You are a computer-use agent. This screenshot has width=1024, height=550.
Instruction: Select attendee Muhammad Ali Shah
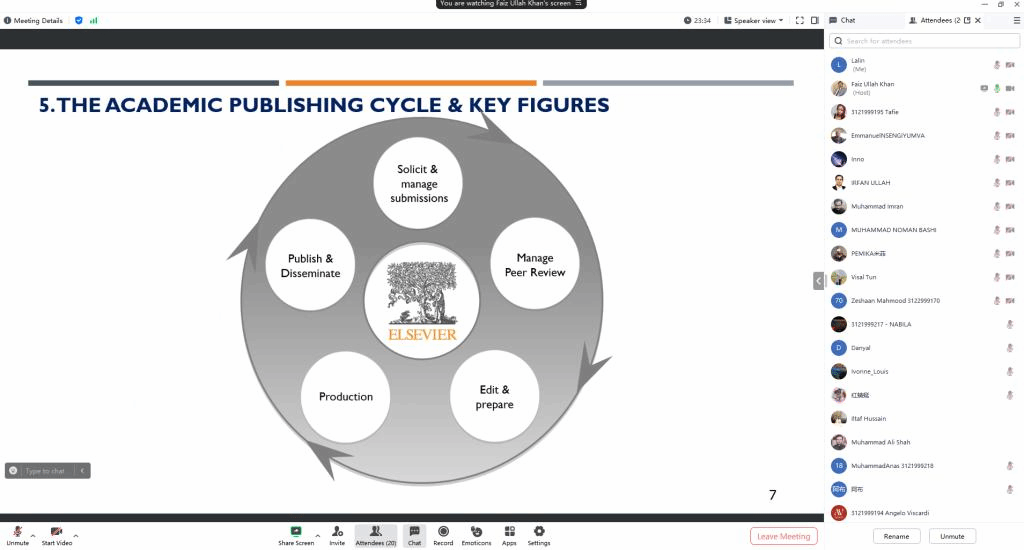[923, 442]
